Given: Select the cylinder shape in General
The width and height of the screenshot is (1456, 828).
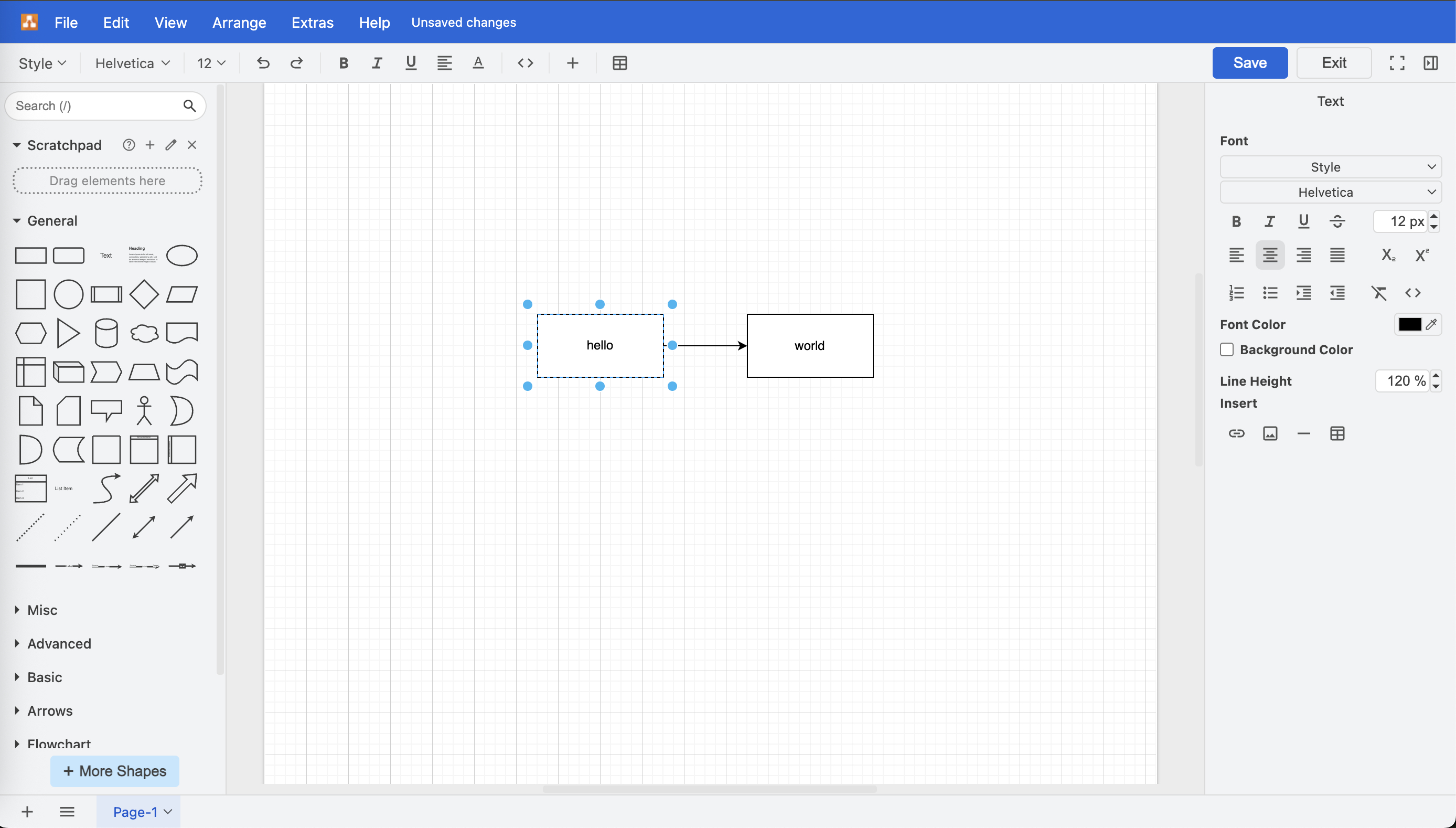Looking at the screenshot, I should point(106,333).
